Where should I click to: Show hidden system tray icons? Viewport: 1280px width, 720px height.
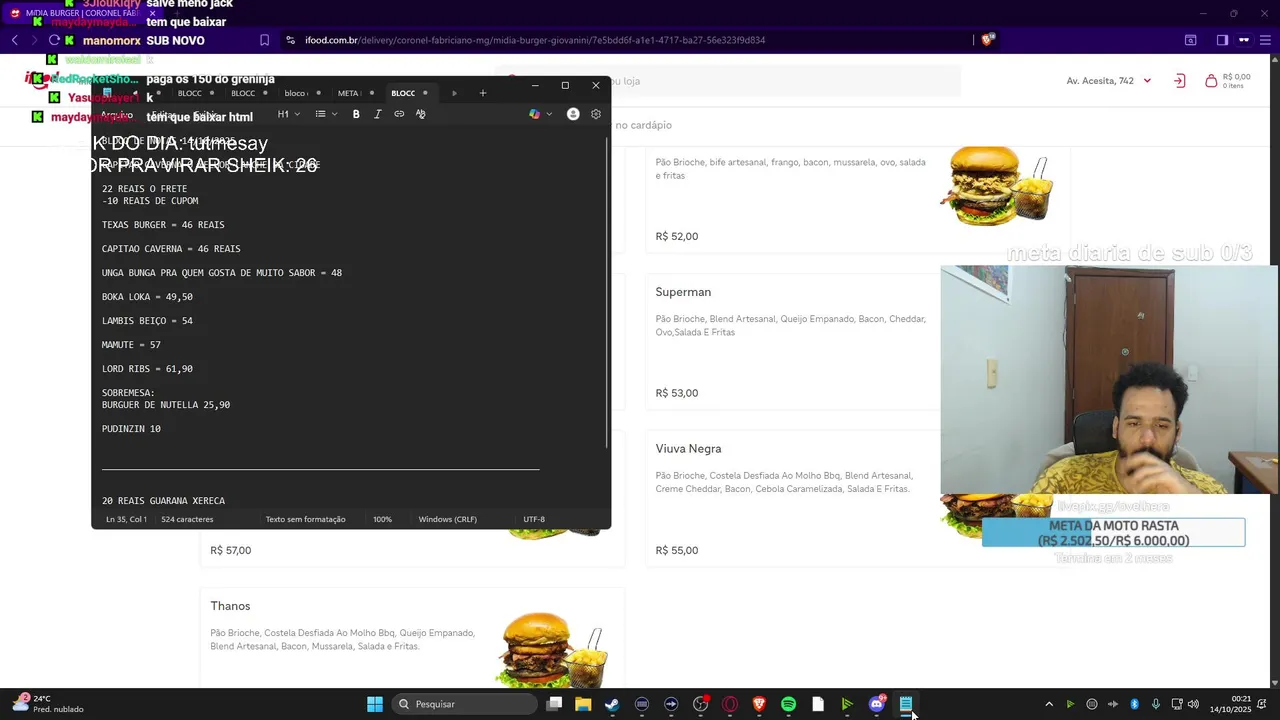[1049, 704]
